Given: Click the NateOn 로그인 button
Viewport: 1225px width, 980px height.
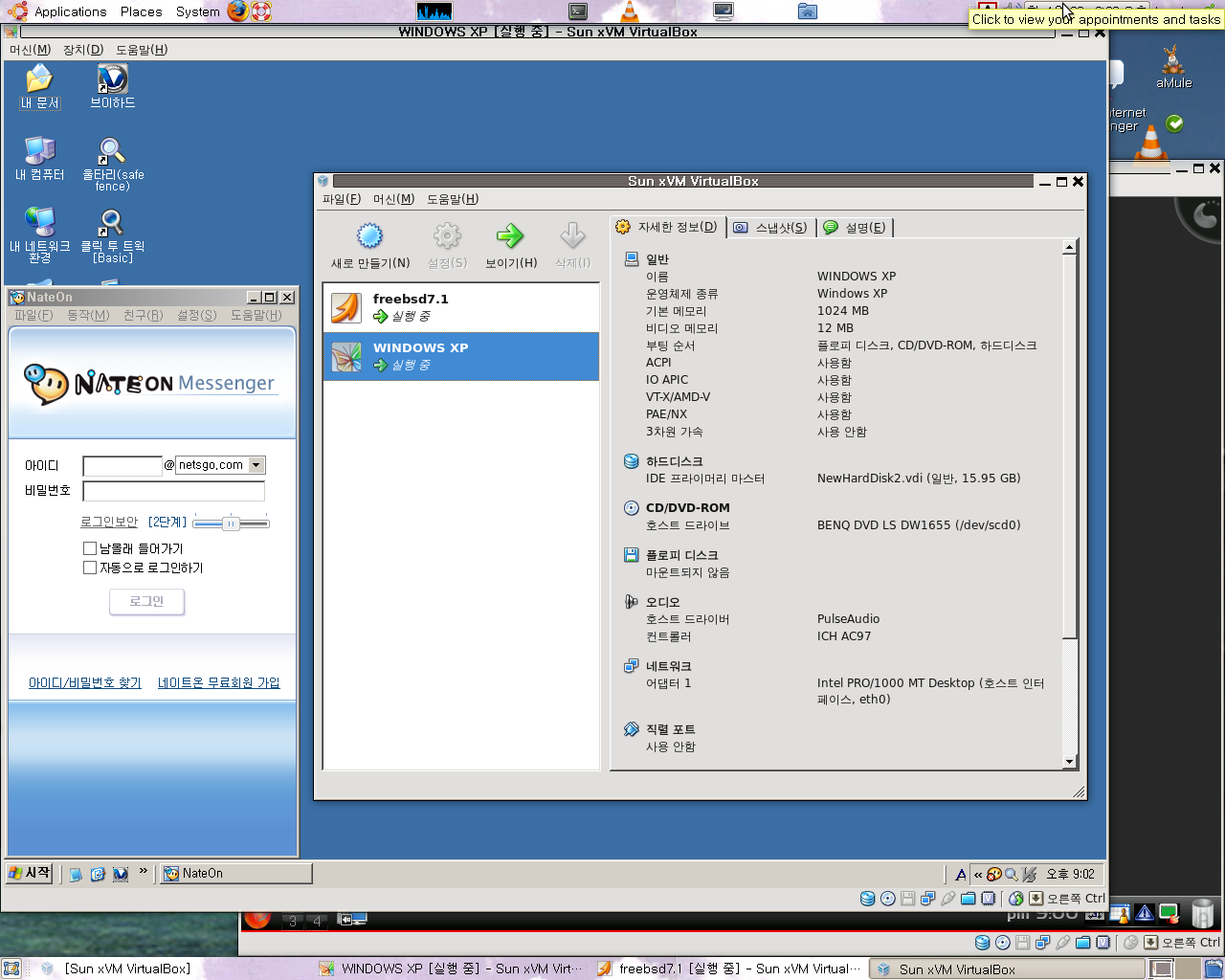Looking at the screenshot, I should pyautogui.click(x=146, y=601).
